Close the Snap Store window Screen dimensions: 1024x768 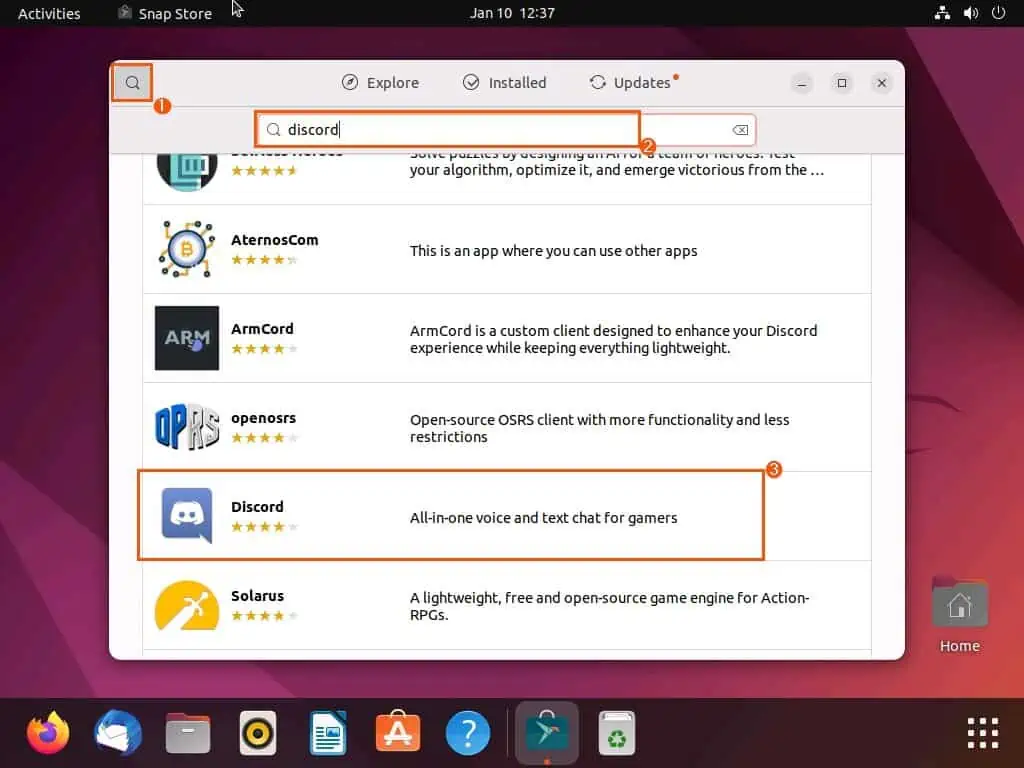882,83
